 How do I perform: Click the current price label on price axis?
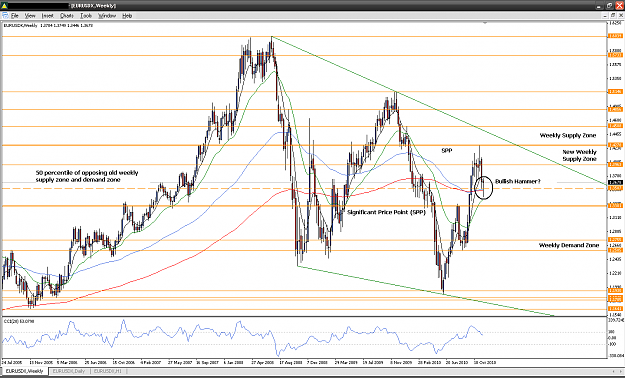(x=614, y=182)
